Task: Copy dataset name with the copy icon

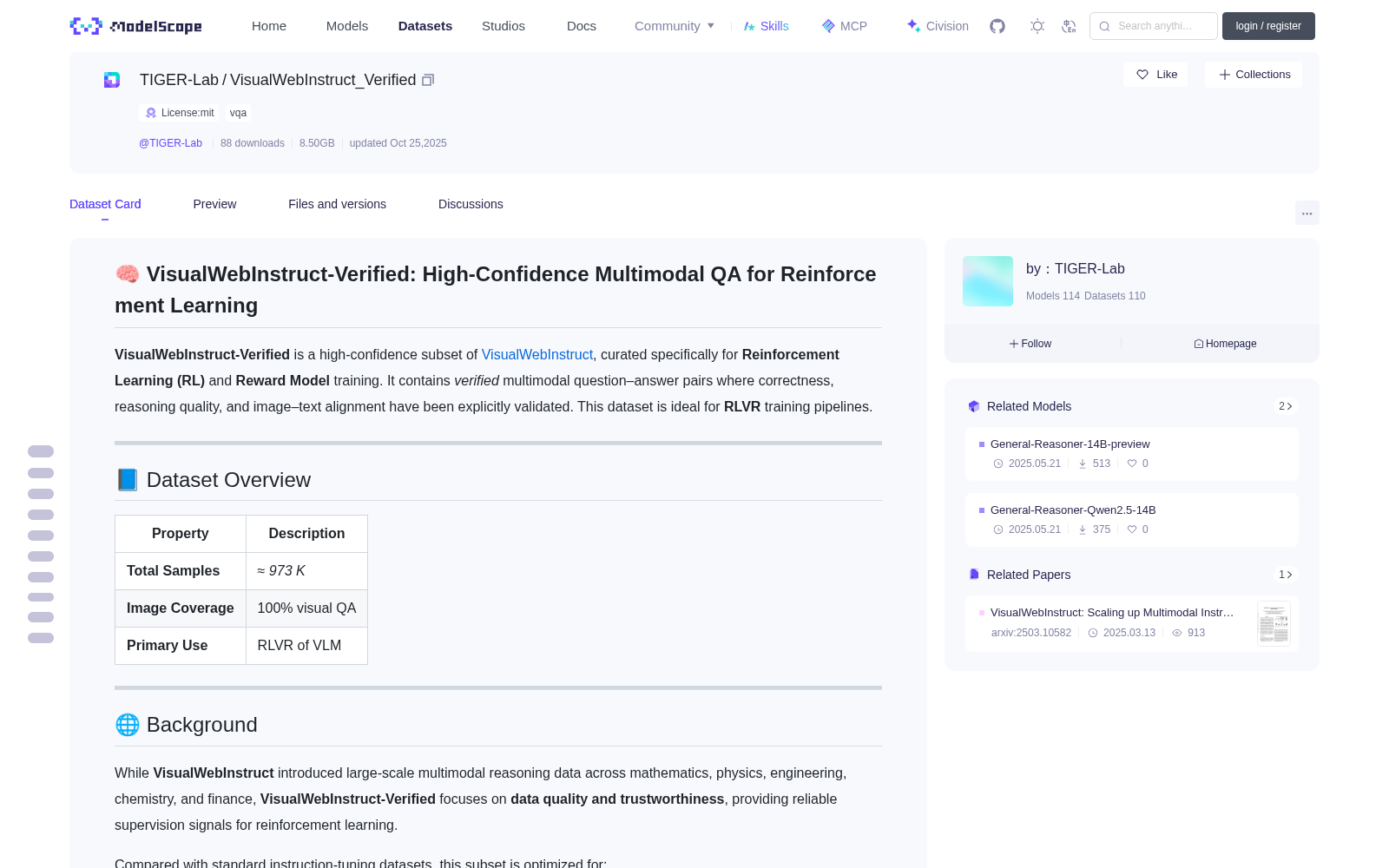Action: coord(428,80)
